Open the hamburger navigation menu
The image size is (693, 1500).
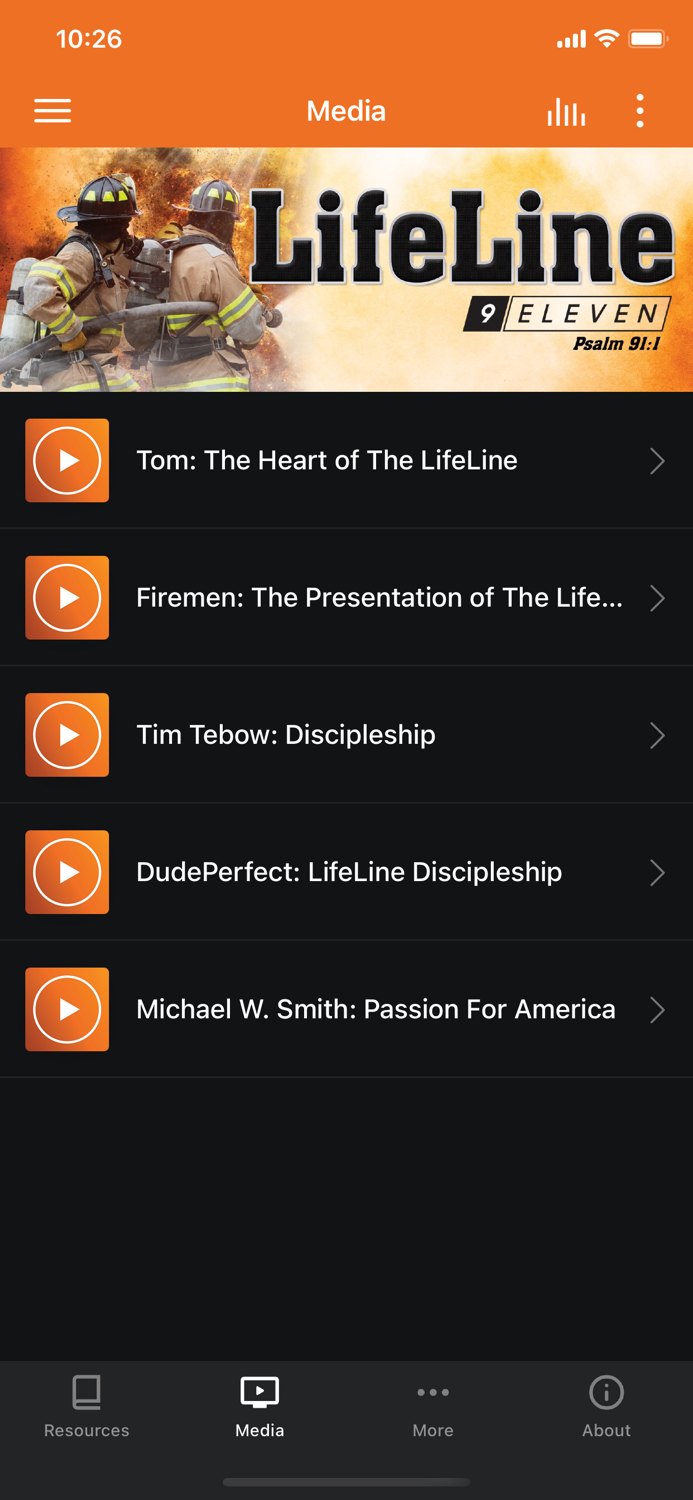[x=52, y=111]
